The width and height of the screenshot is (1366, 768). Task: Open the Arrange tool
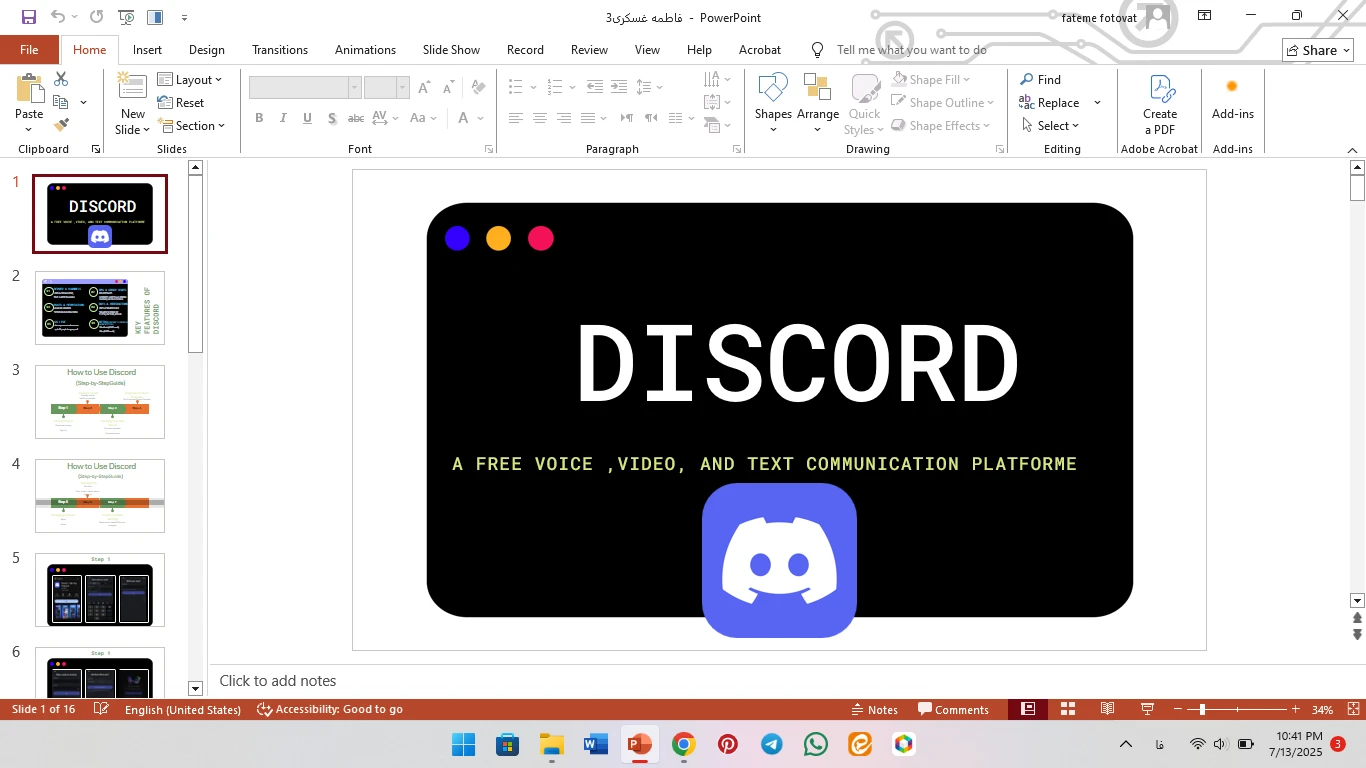pos(817,102)
